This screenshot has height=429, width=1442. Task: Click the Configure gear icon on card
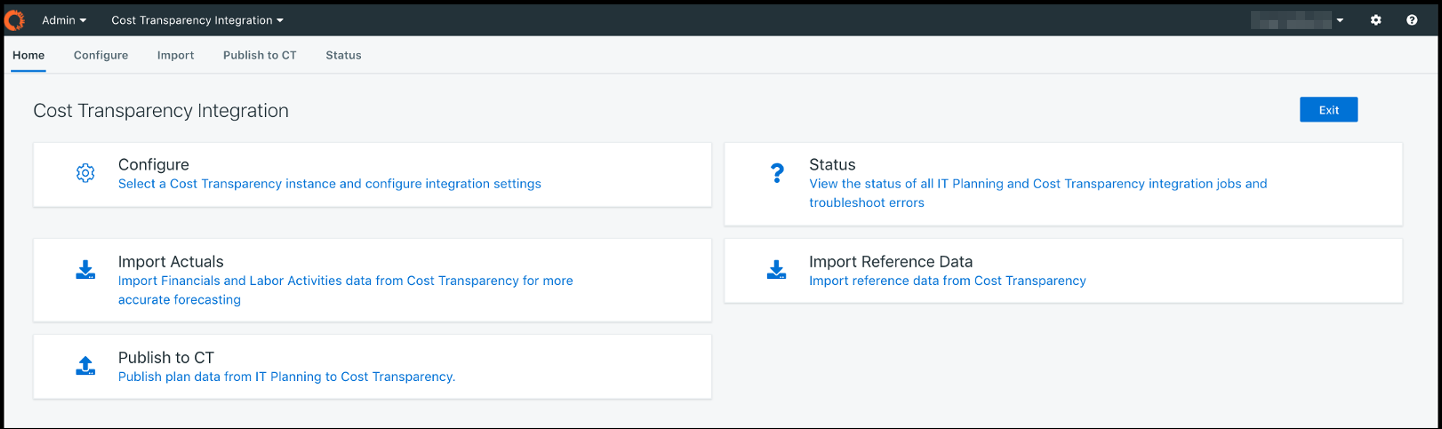85,173
